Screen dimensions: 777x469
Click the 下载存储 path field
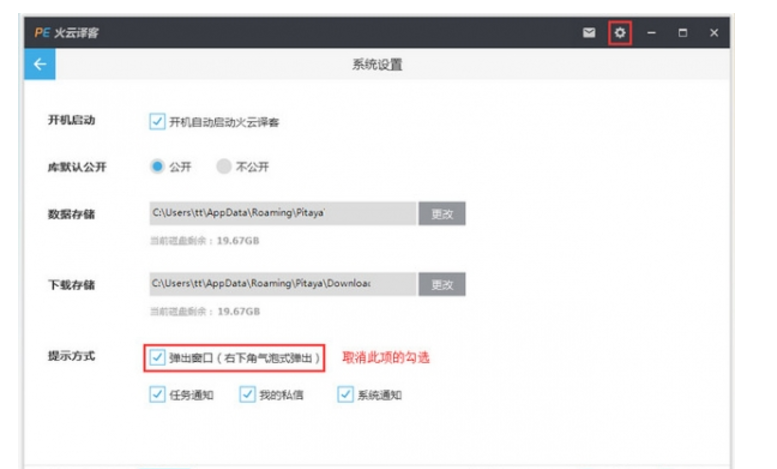(x=282, y=284)
